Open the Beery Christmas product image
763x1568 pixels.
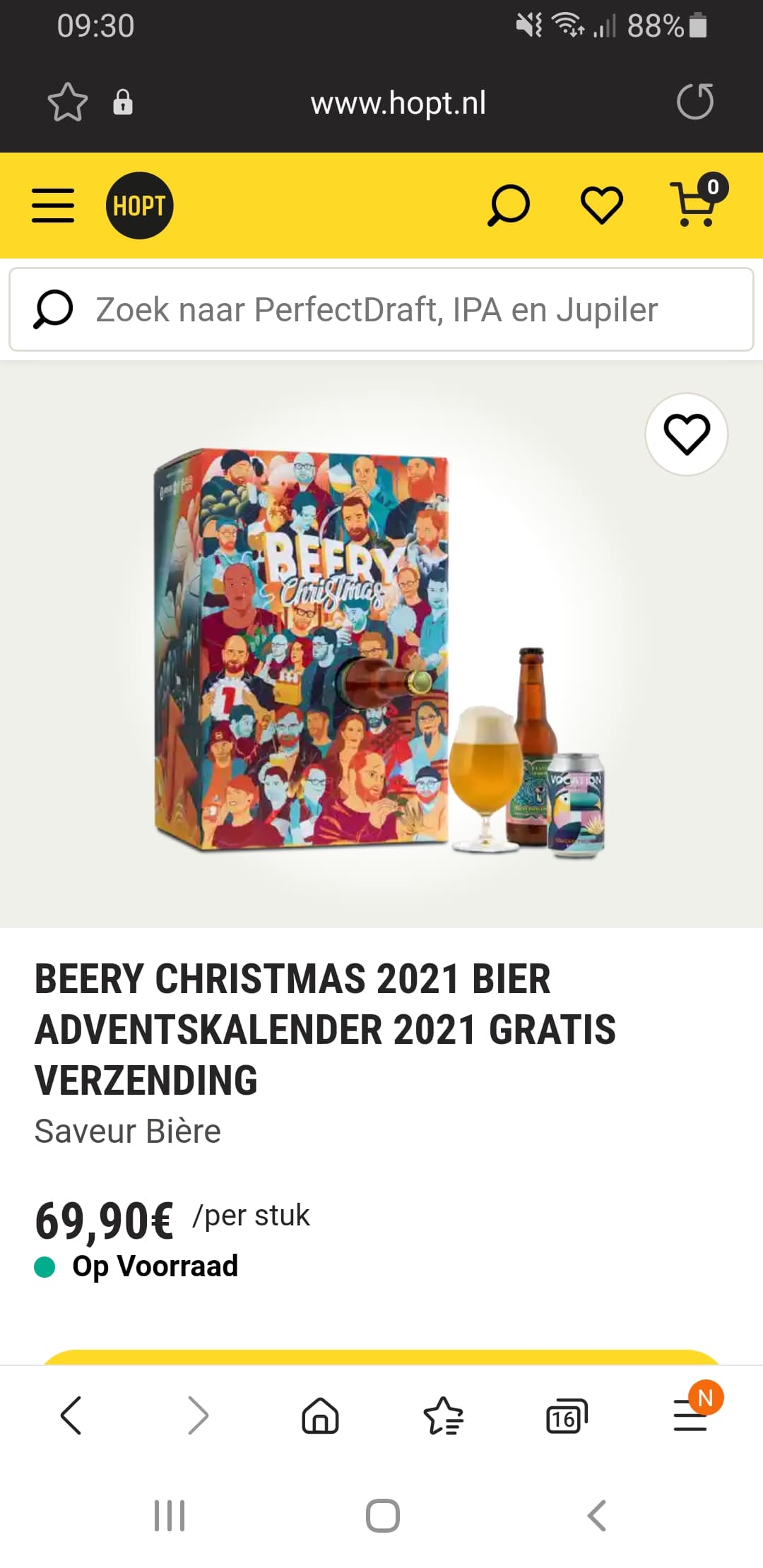tap(380, 650)
